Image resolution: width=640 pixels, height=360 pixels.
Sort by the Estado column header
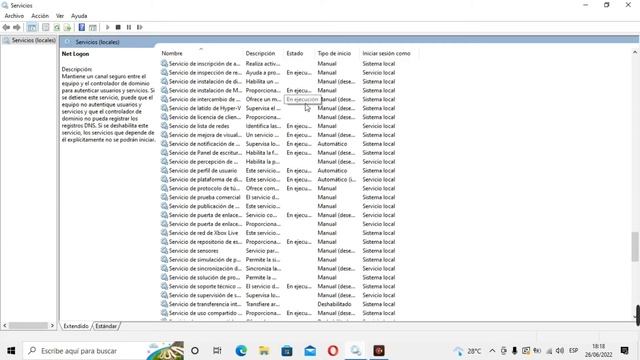(x=295, y=53)
